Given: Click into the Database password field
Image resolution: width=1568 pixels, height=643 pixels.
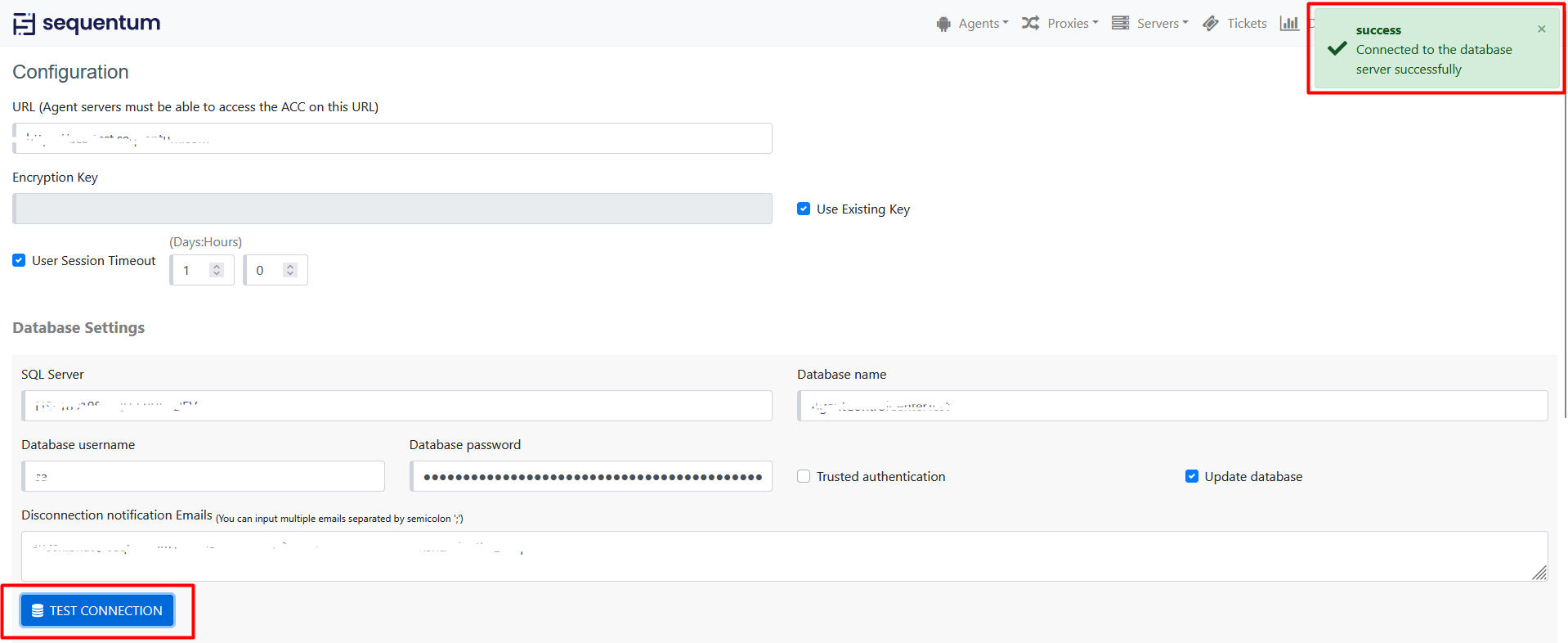Looking at the screenshot, I should 591,477.
